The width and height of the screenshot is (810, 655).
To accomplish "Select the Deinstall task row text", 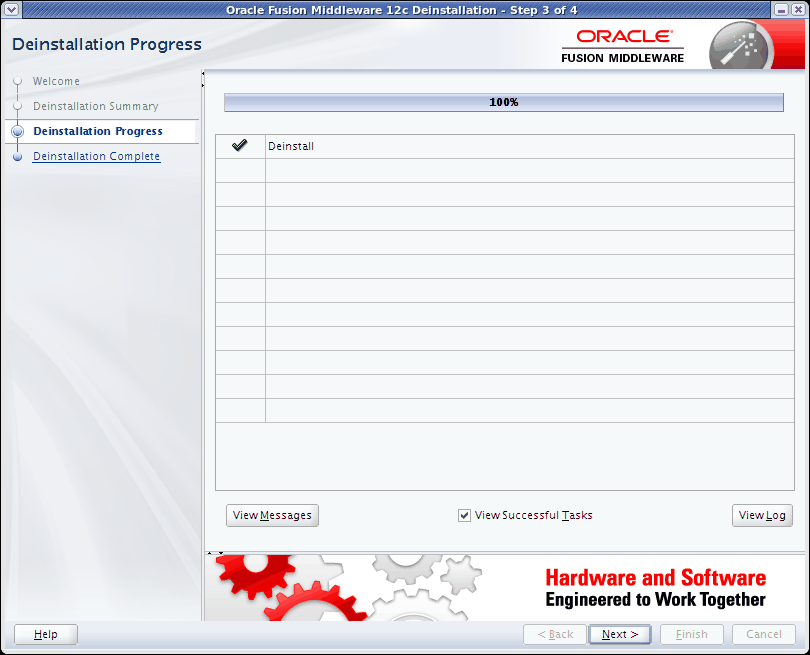I will point(291,146).
